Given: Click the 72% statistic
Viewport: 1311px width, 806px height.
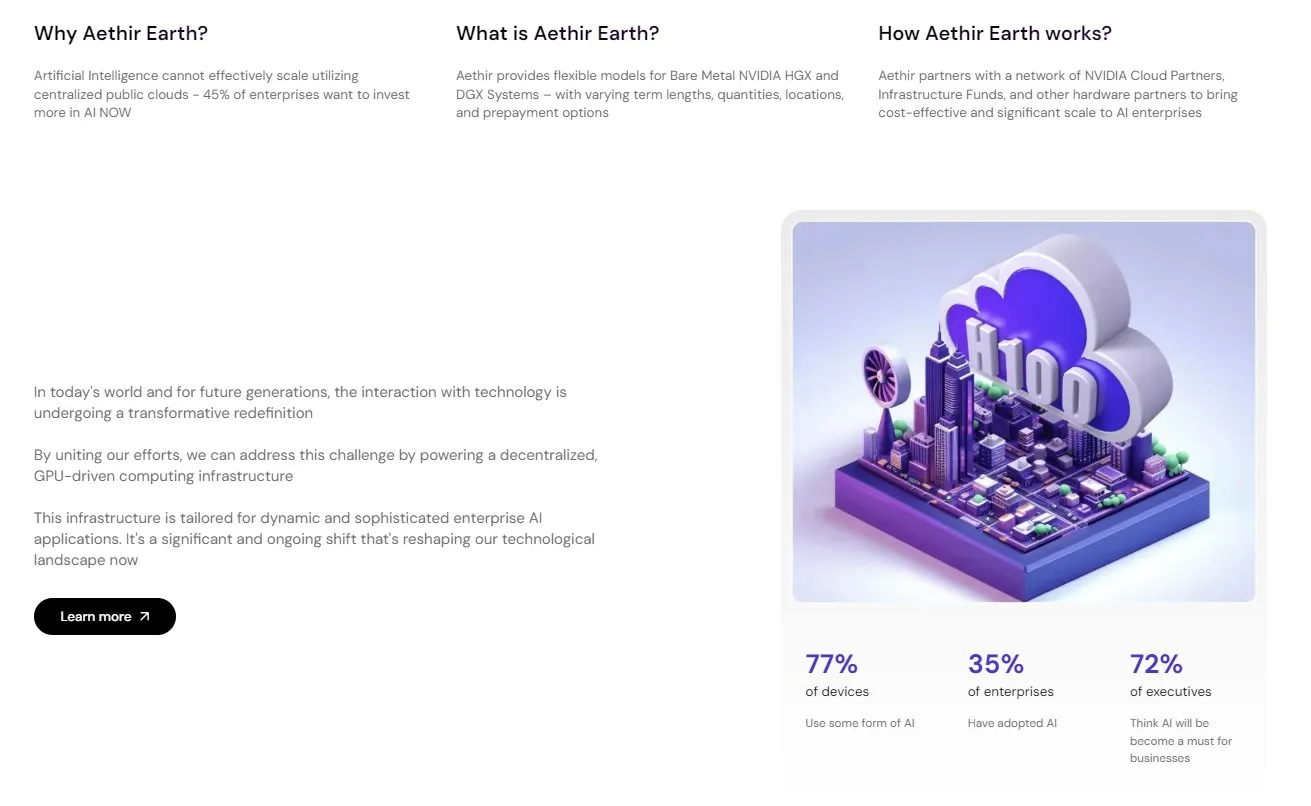Looking at the screenshot, I should point(1156,663).
